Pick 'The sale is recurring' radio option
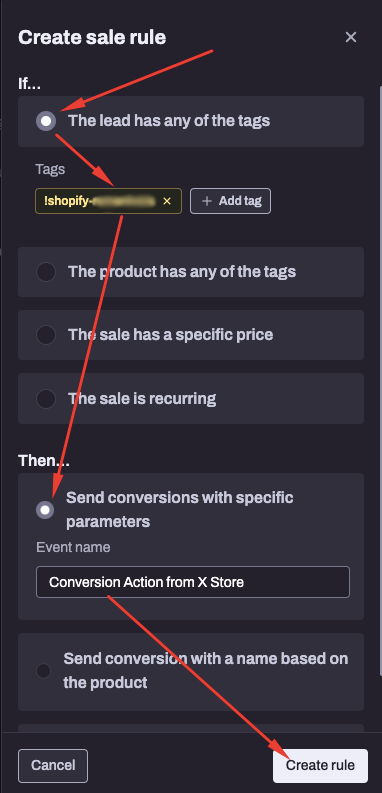 [x=191, y=399]
